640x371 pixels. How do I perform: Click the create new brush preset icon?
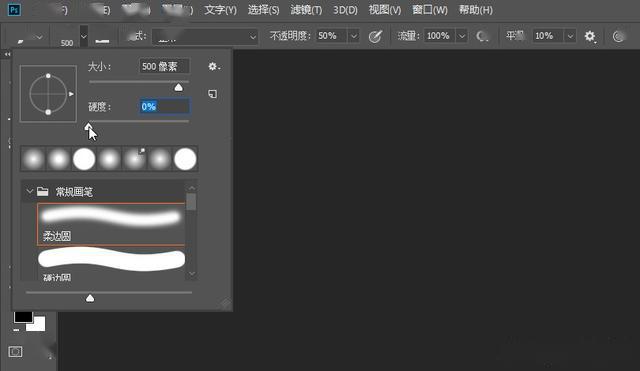(212, 94)
